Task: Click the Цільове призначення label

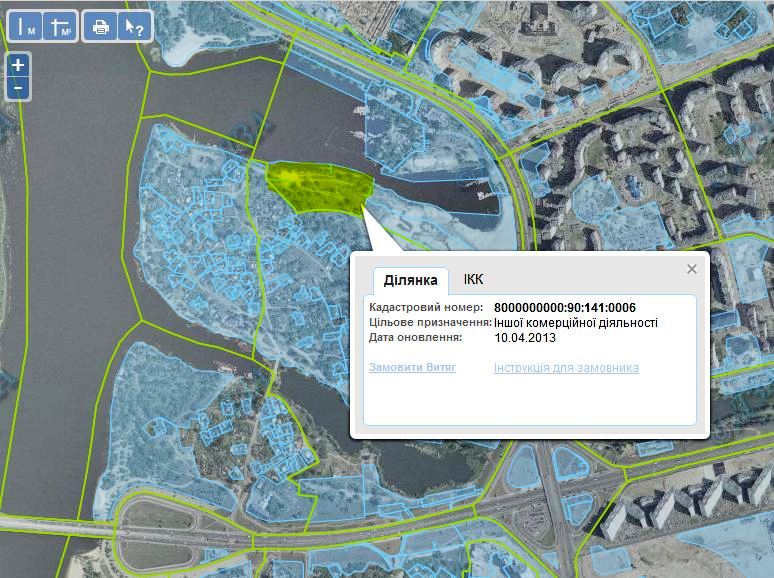Action: coord(429,322)
